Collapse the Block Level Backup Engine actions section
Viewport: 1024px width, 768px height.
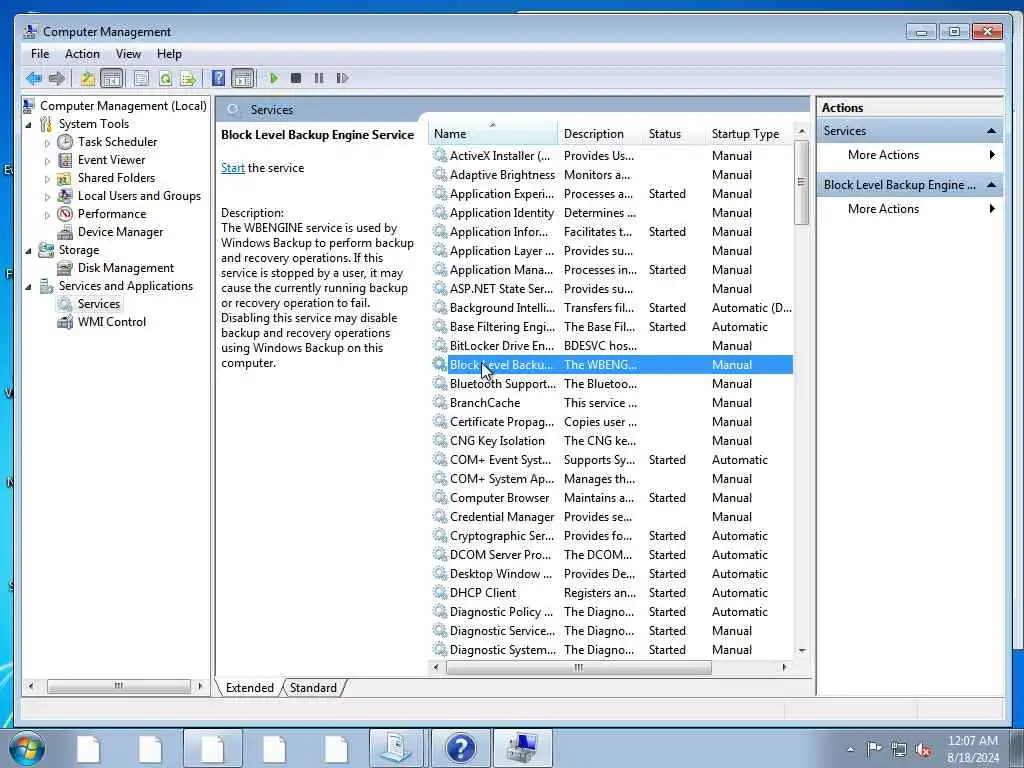point(991,185)
